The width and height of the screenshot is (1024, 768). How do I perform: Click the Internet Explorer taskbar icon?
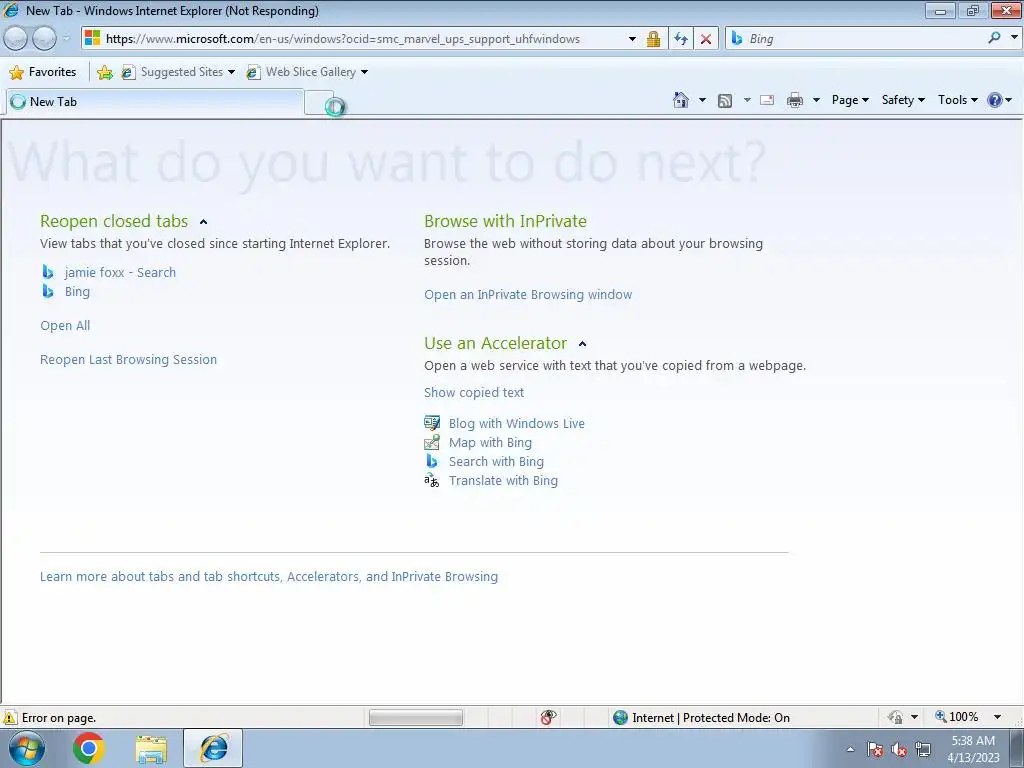(213, 748)
